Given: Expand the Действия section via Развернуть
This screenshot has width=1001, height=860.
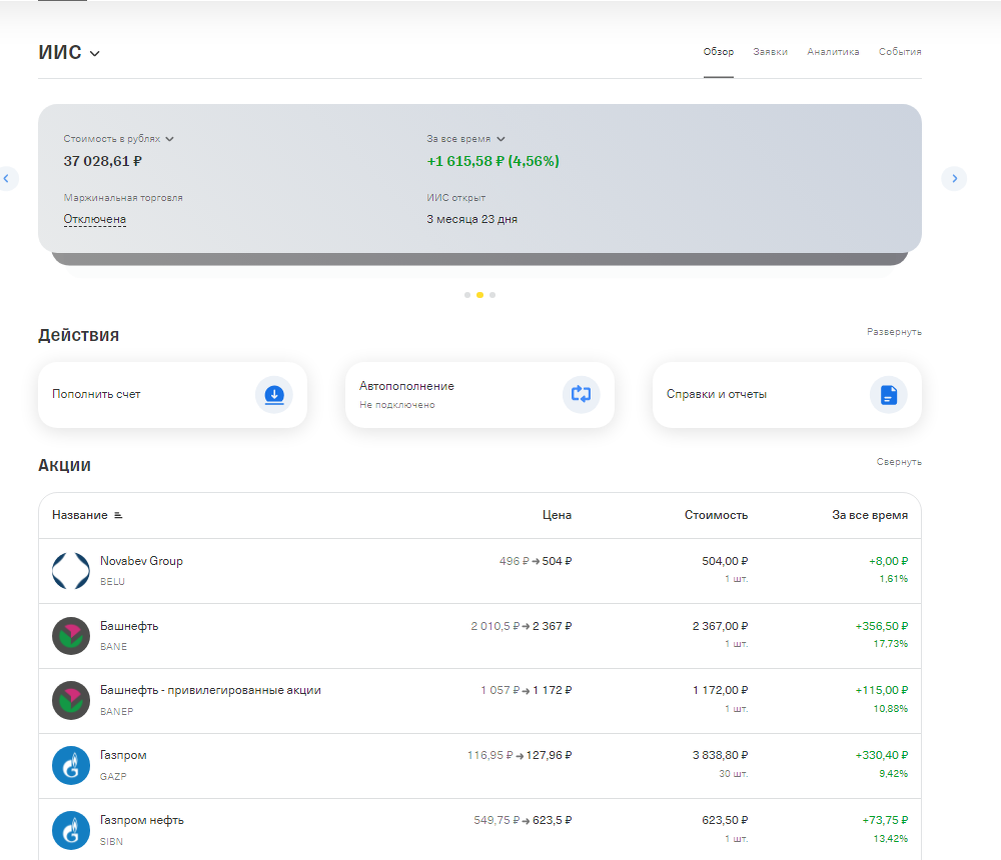Looking at the screenshot, I should 894,332.
